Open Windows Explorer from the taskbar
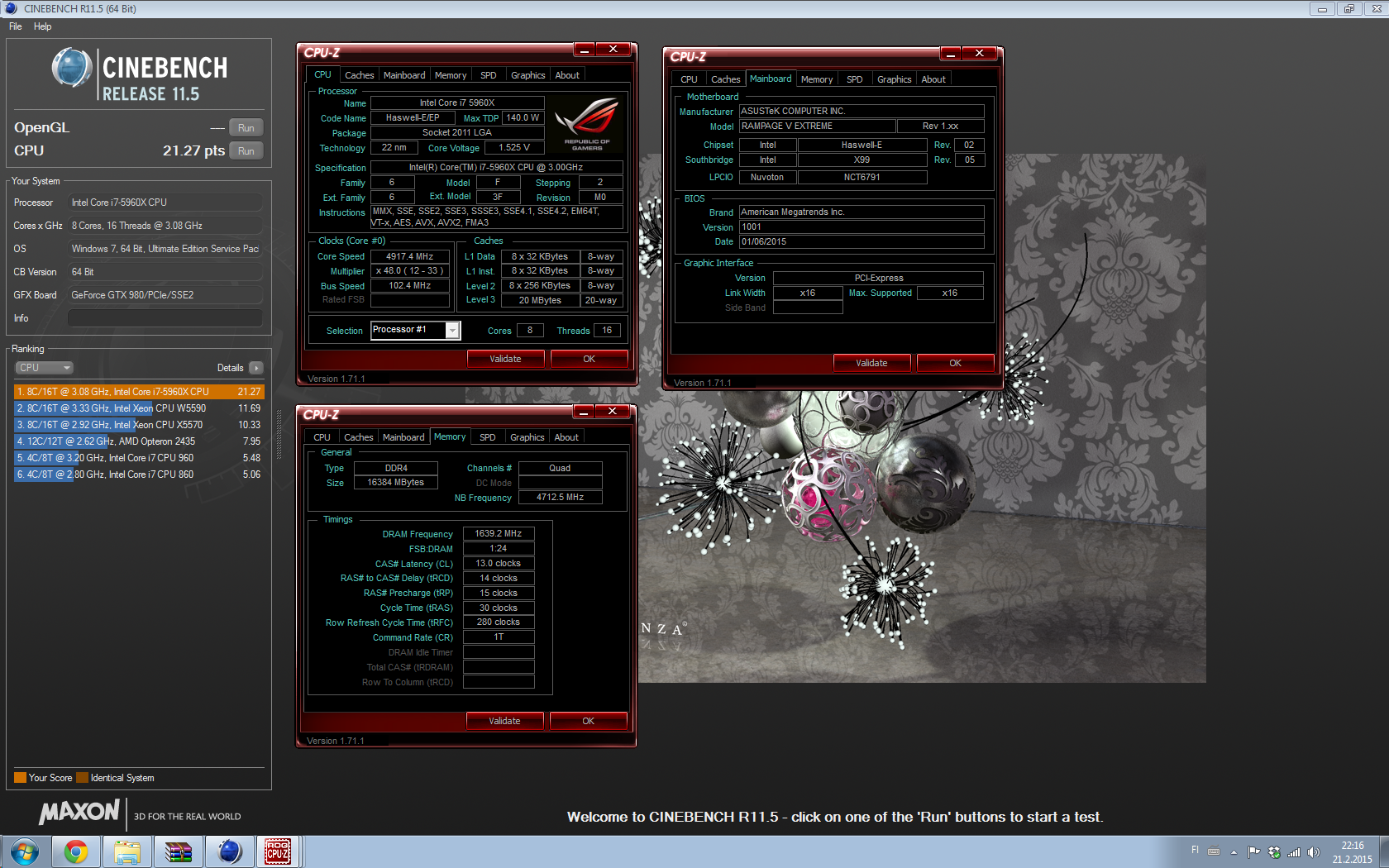This screenshot has height=868, width=1389. [x=127, y=851]
